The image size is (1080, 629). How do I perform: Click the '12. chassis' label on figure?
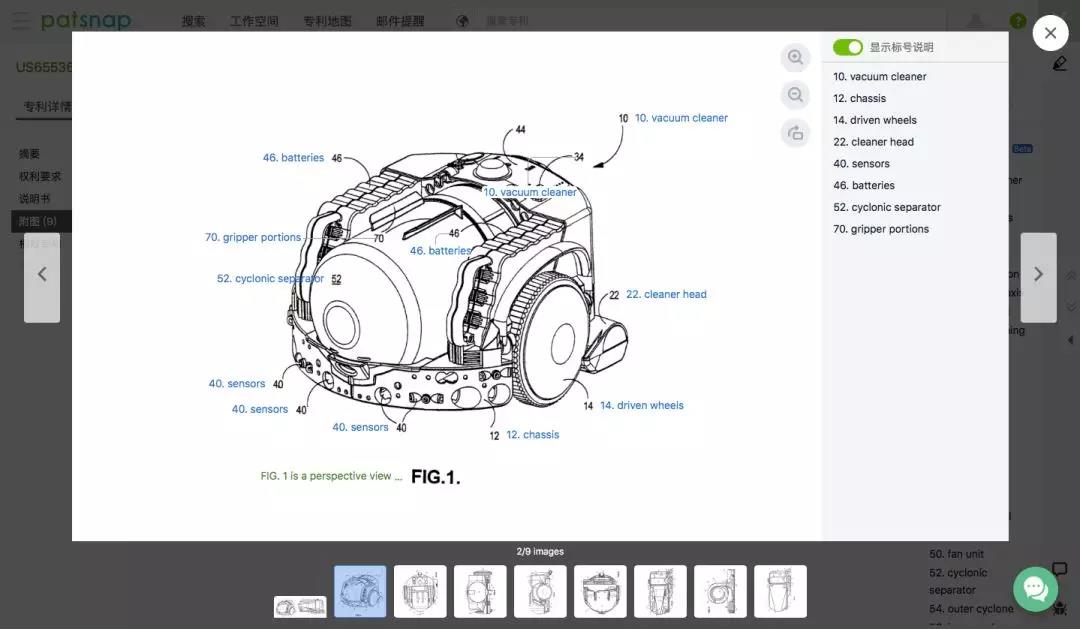pos(532,434)
